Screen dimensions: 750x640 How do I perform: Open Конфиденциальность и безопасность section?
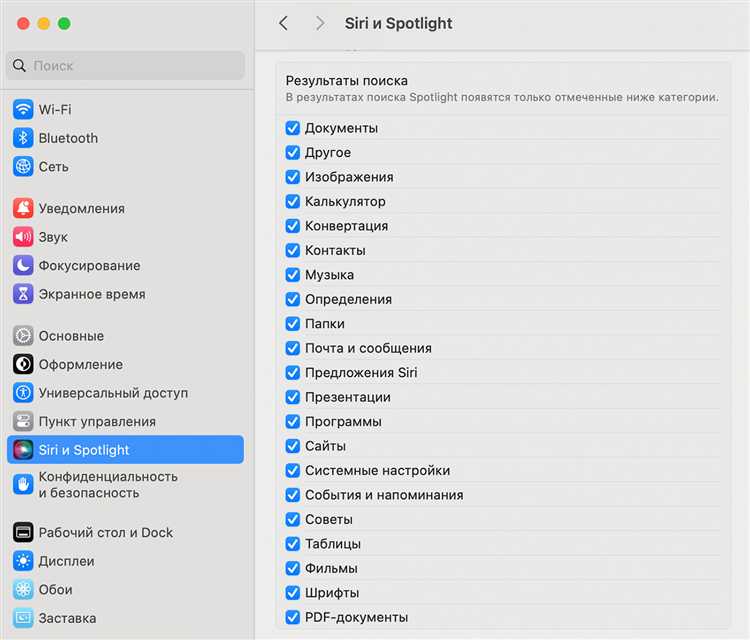click(x=108, y=485)
